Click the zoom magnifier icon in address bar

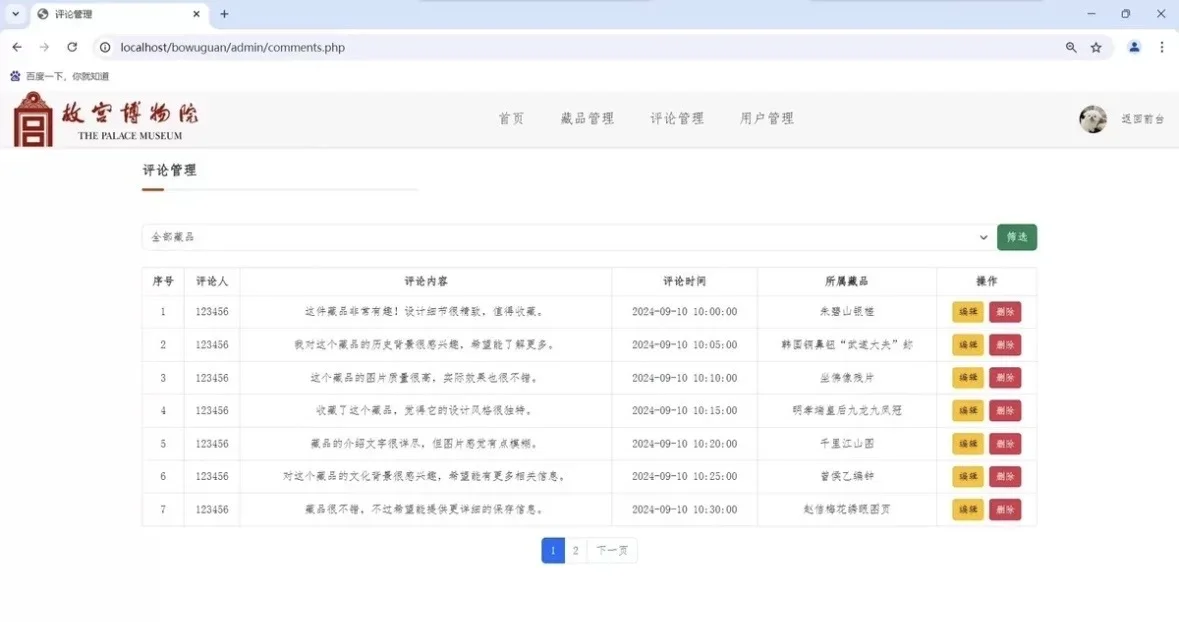tap(1070, 47)
